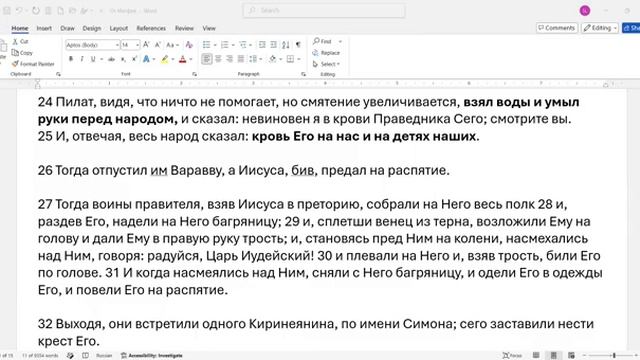Image resolution: width=640 pixels, height=360 pixels.
Task: Open the font name dropdown
Action: click(117, 45)
